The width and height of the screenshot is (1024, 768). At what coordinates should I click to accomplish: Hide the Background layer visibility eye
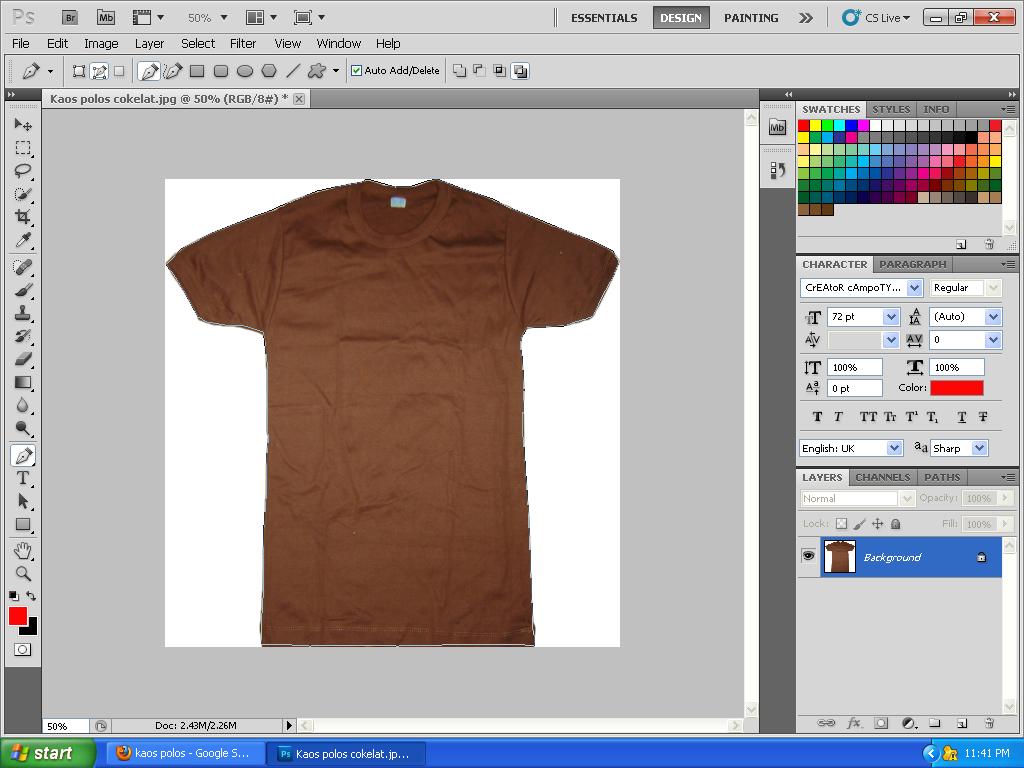tap(808, 556)
